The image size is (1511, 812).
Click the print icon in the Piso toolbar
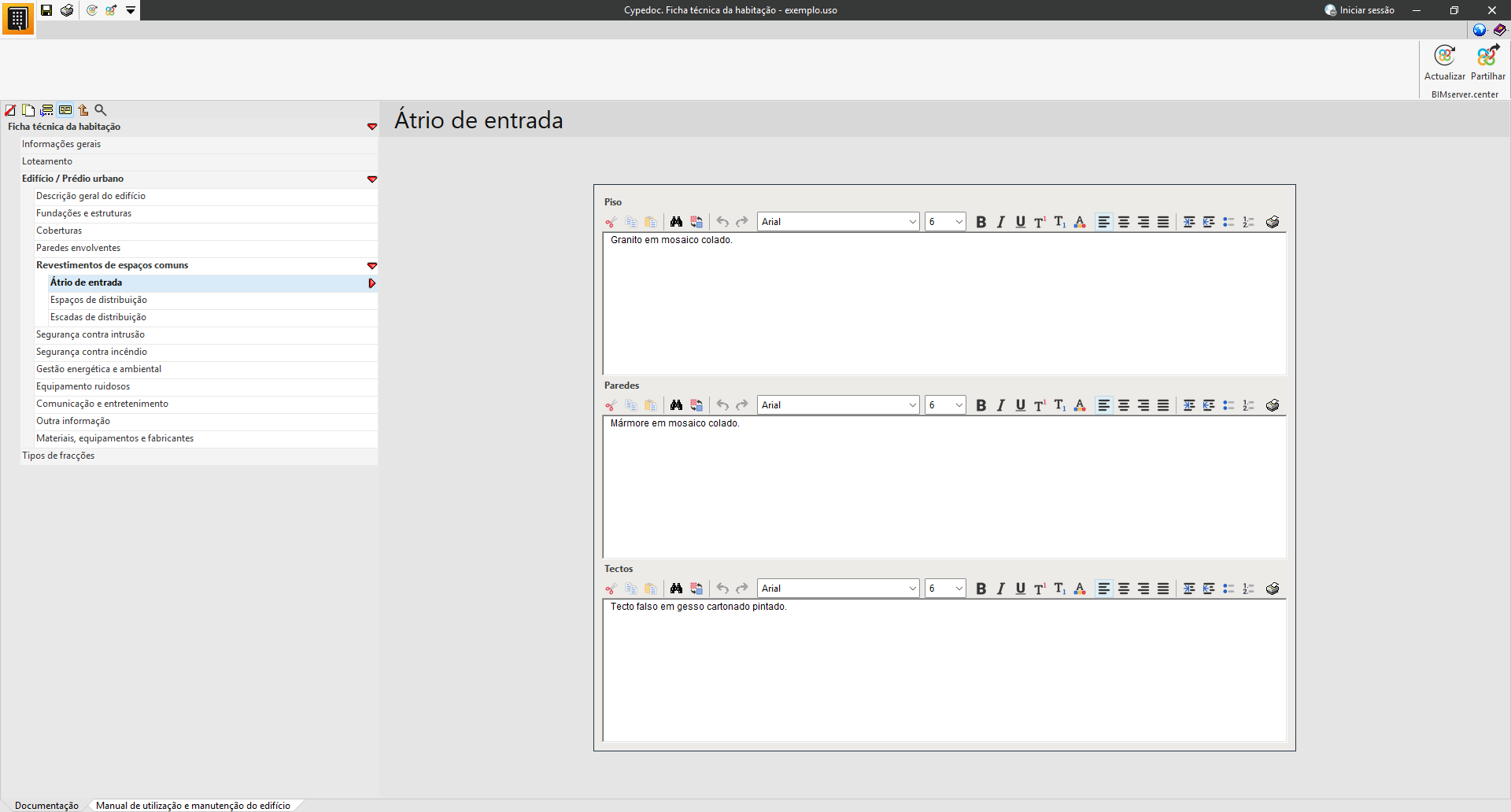(1273, 222)
